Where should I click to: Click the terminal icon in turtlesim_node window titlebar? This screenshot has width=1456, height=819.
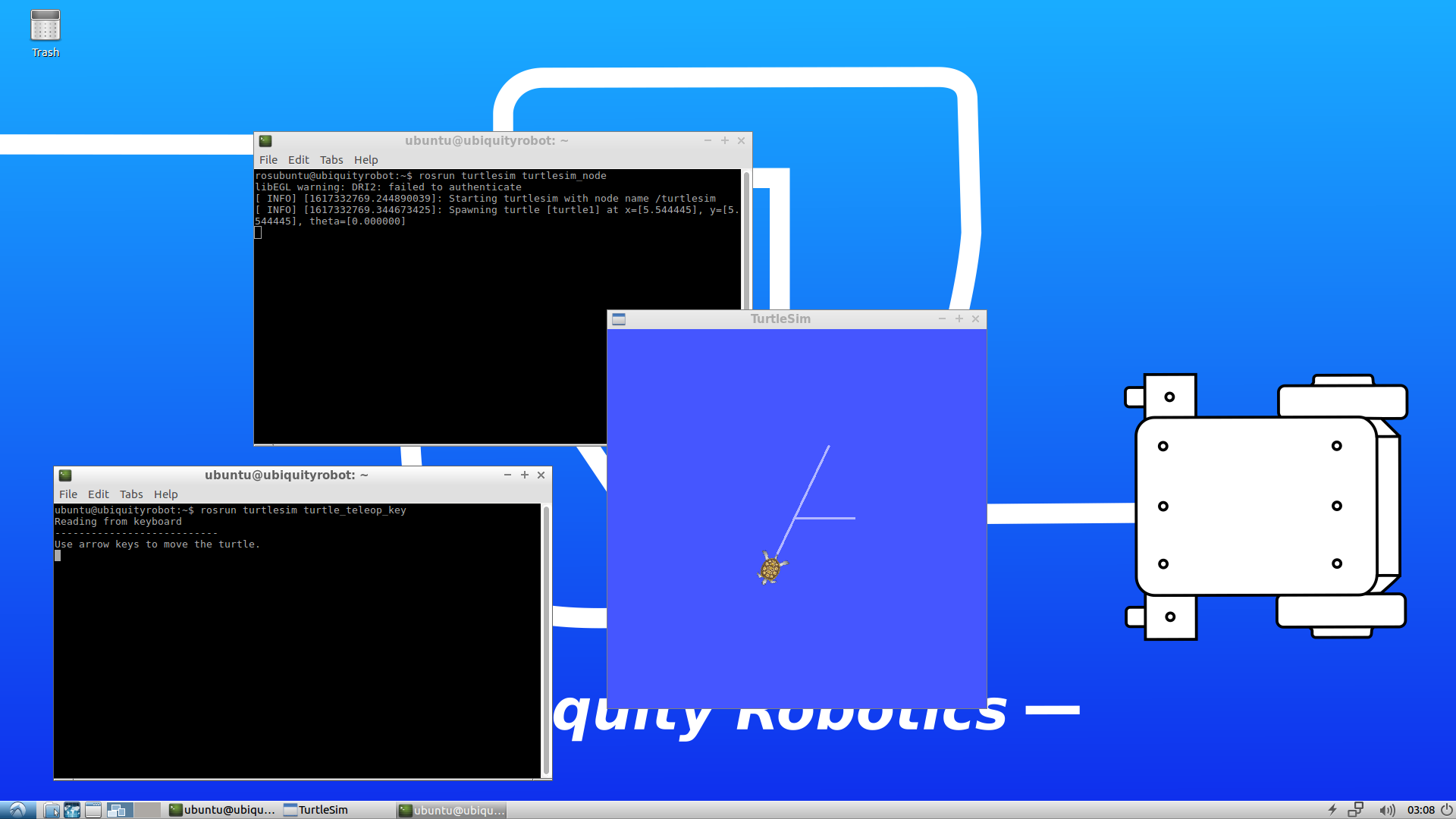point(265,140)
